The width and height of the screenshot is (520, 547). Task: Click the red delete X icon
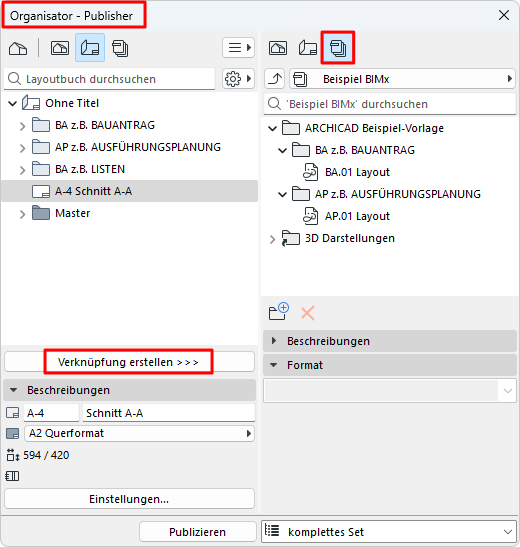(x=308, y=313)
